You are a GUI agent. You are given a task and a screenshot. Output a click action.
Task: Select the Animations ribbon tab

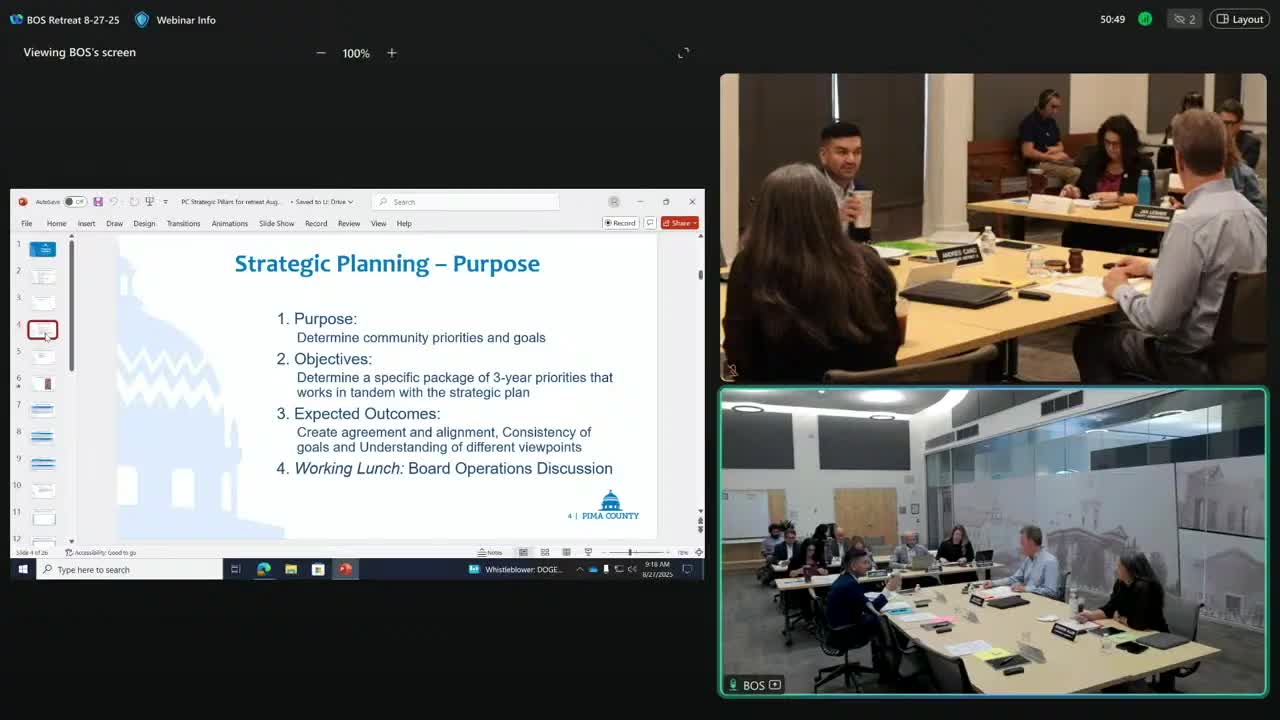point(230,223)
